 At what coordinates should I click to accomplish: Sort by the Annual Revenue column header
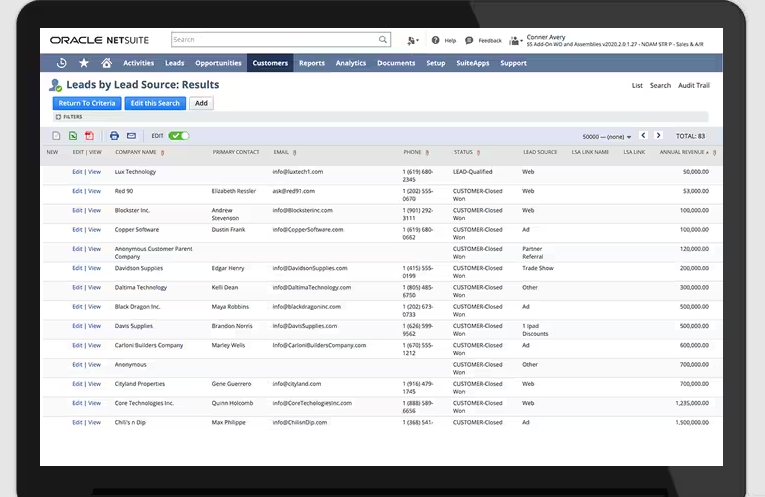point(682,152)
